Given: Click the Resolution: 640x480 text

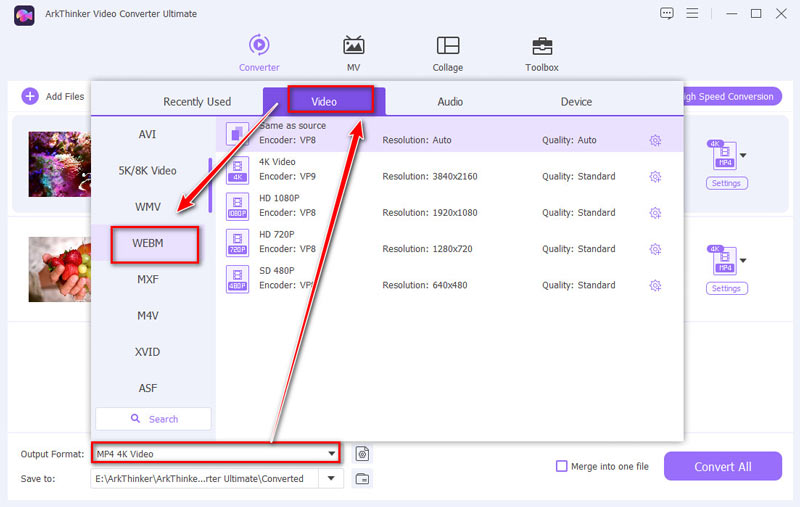Looking at the screenshot, I should (x=424, y=285).
